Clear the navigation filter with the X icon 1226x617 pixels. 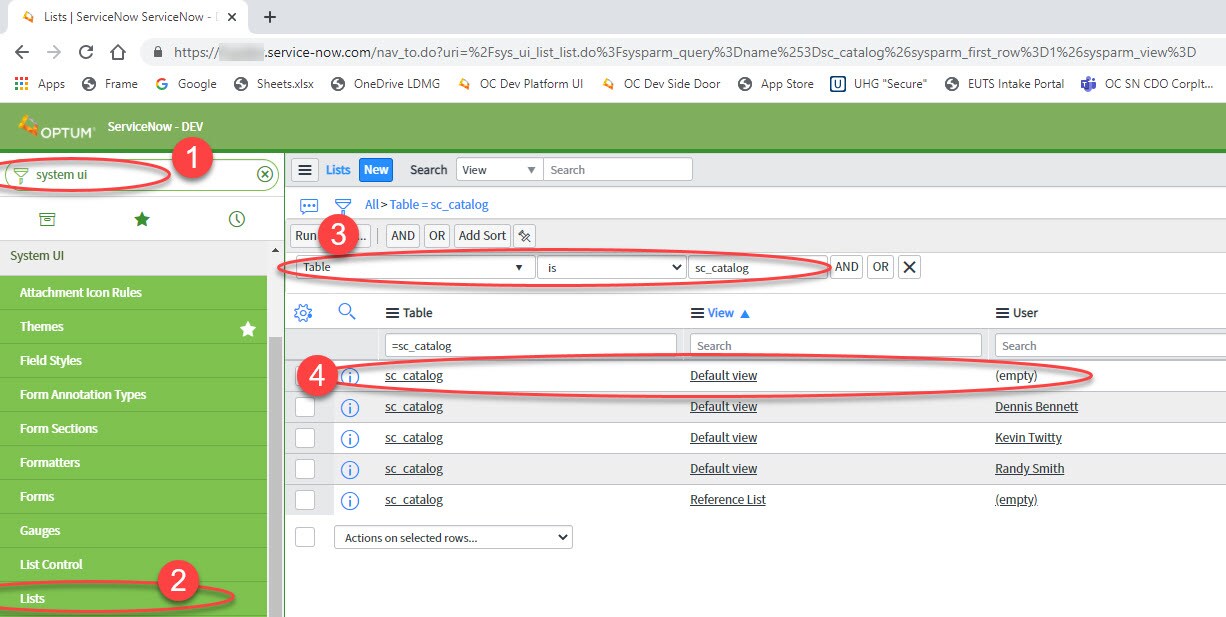click(x=264, y=174)
